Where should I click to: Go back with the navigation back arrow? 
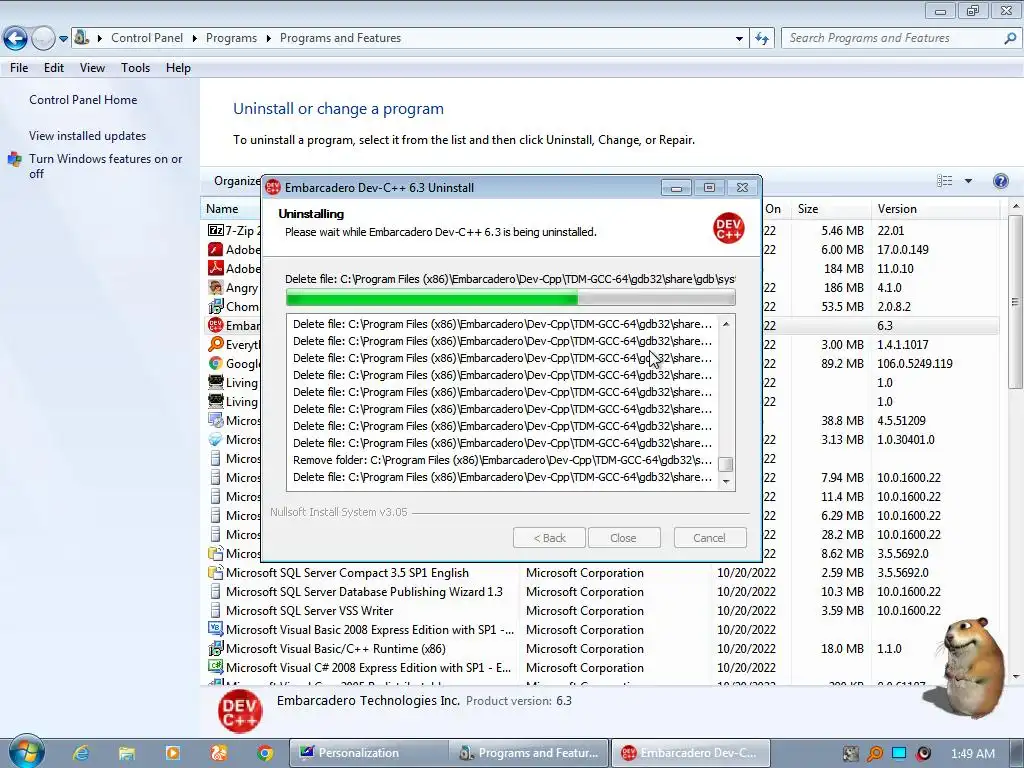(15, 39)
